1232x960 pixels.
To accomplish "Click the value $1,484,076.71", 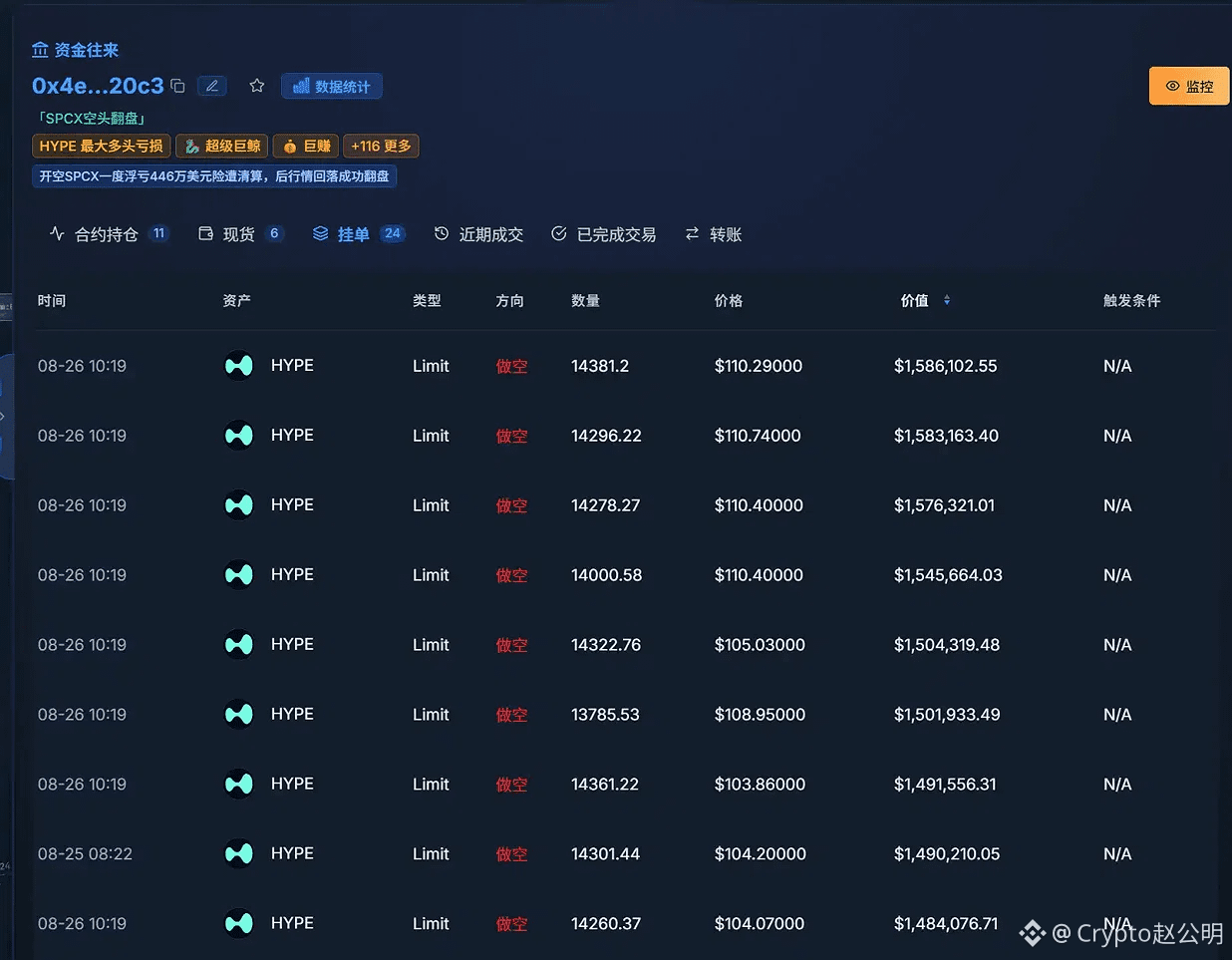I will coord(946,924).
